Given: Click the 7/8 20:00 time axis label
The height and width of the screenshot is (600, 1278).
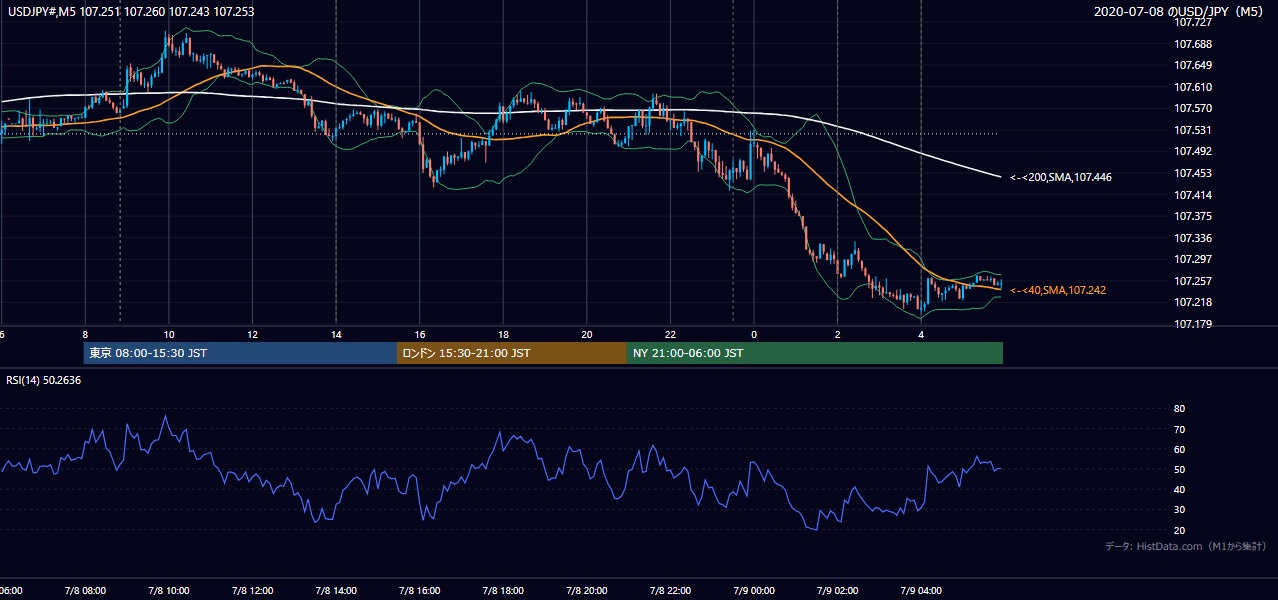Looking at the screenshot, I should (587, 590).
